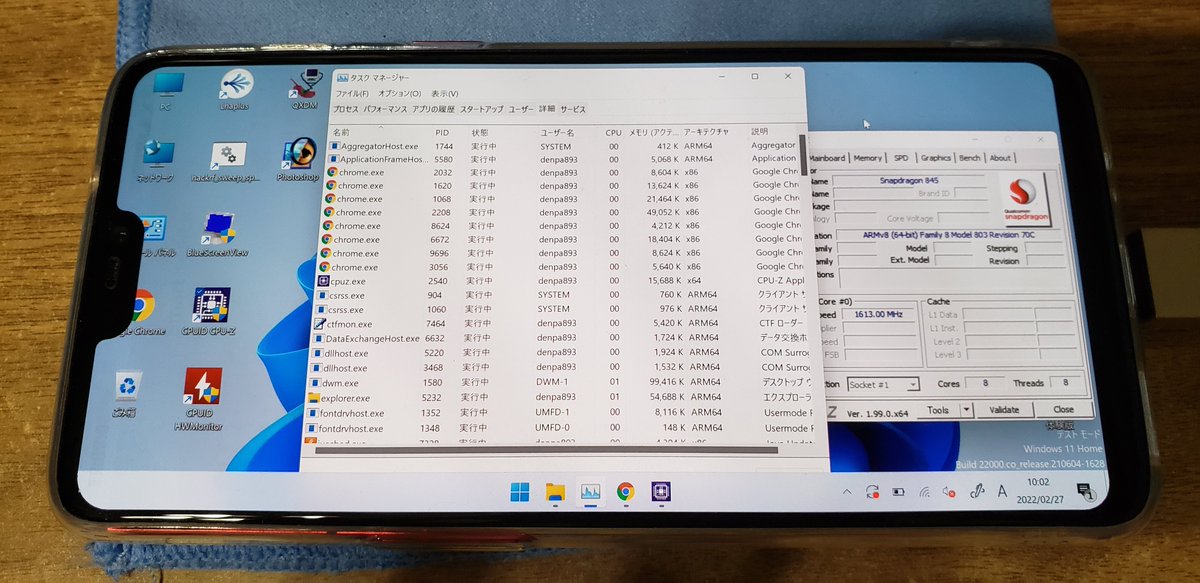Click the Tools button in CPU-Z
1200x583 pixels.
(938, 409)
